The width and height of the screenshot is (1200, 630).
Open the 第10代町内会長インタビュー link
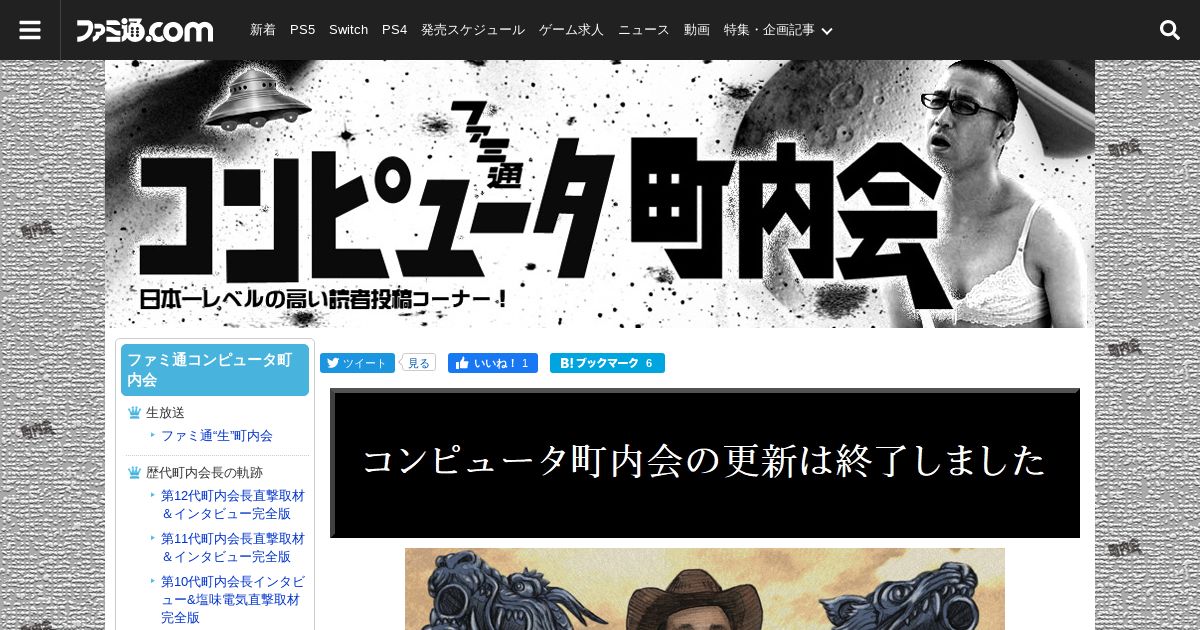click(233, 600)
